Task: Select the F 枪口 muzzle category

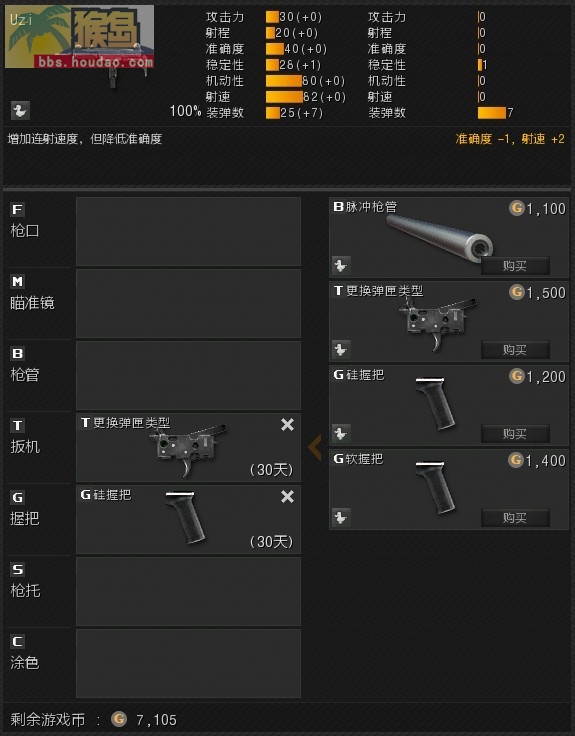Action: point(38,232)
